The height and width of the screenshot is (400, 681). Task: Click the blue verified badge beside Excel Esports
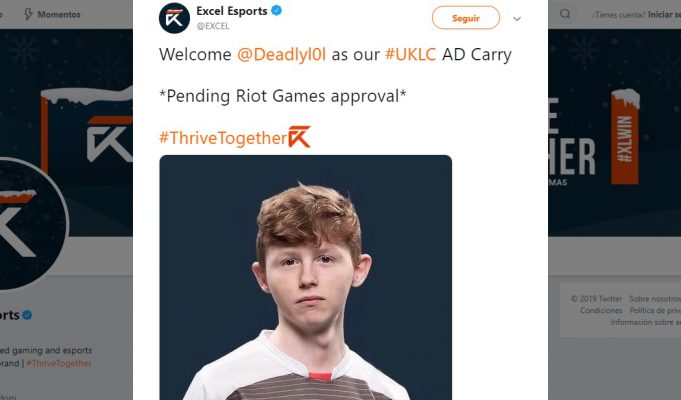(276, 11)
